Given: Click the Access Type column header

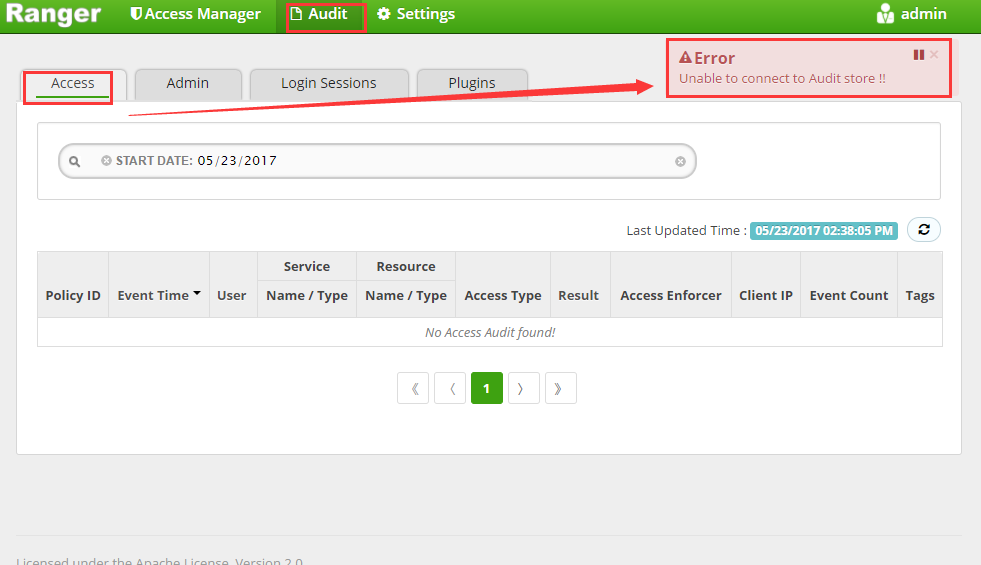Looking at the screenshot, I should pos(502,295).
